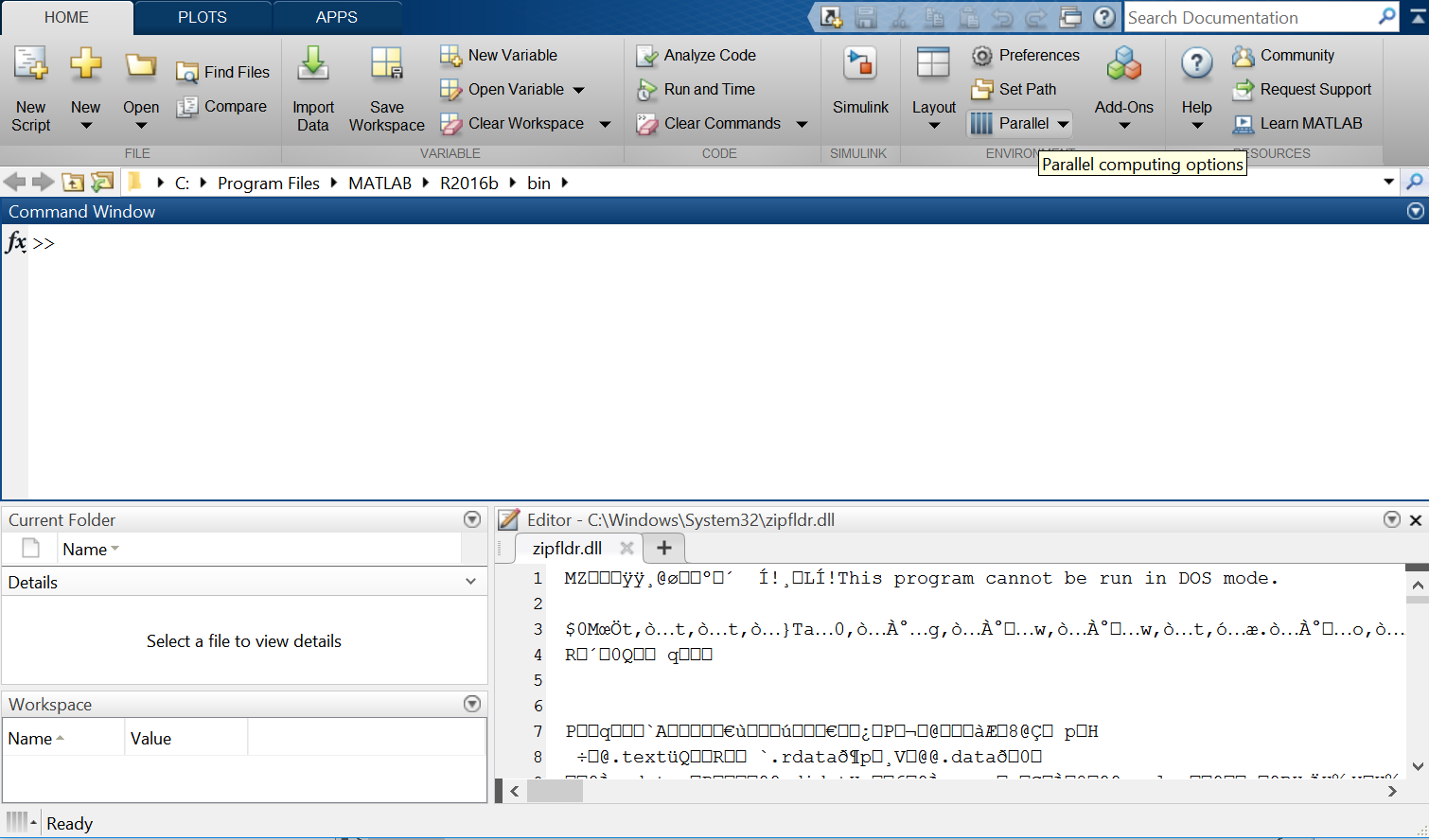The height and width of the screenshot is (840, 1429).
Task: Expand the Open dropdown arrow
Action: [141, 126]
